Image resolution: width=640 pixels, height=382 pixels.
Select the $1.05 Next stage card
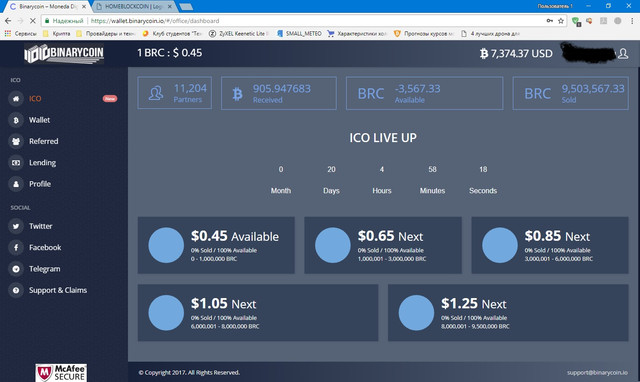click(x=258, y=313)
